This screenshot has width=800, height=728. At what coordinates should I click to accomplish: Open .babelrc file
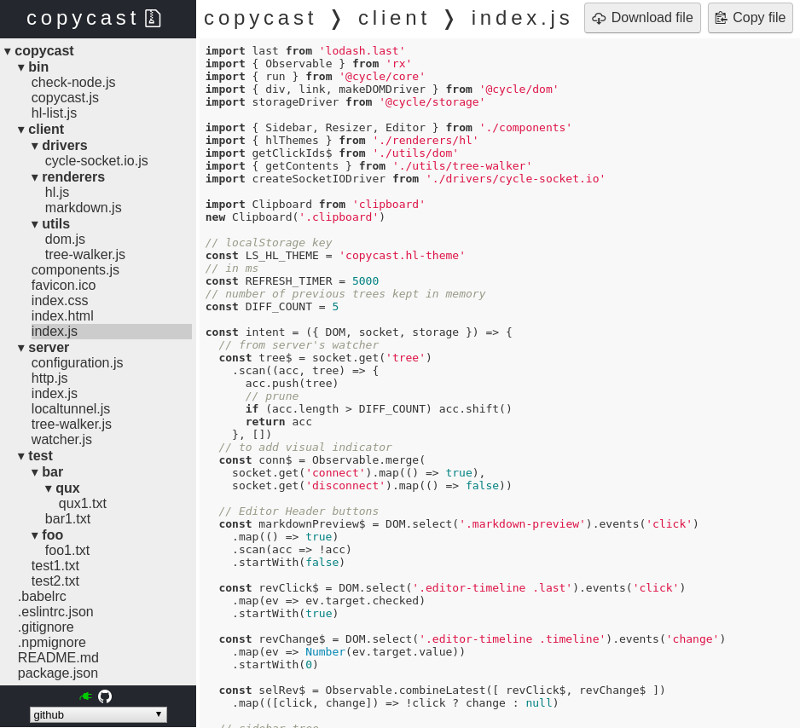[42, 597]
